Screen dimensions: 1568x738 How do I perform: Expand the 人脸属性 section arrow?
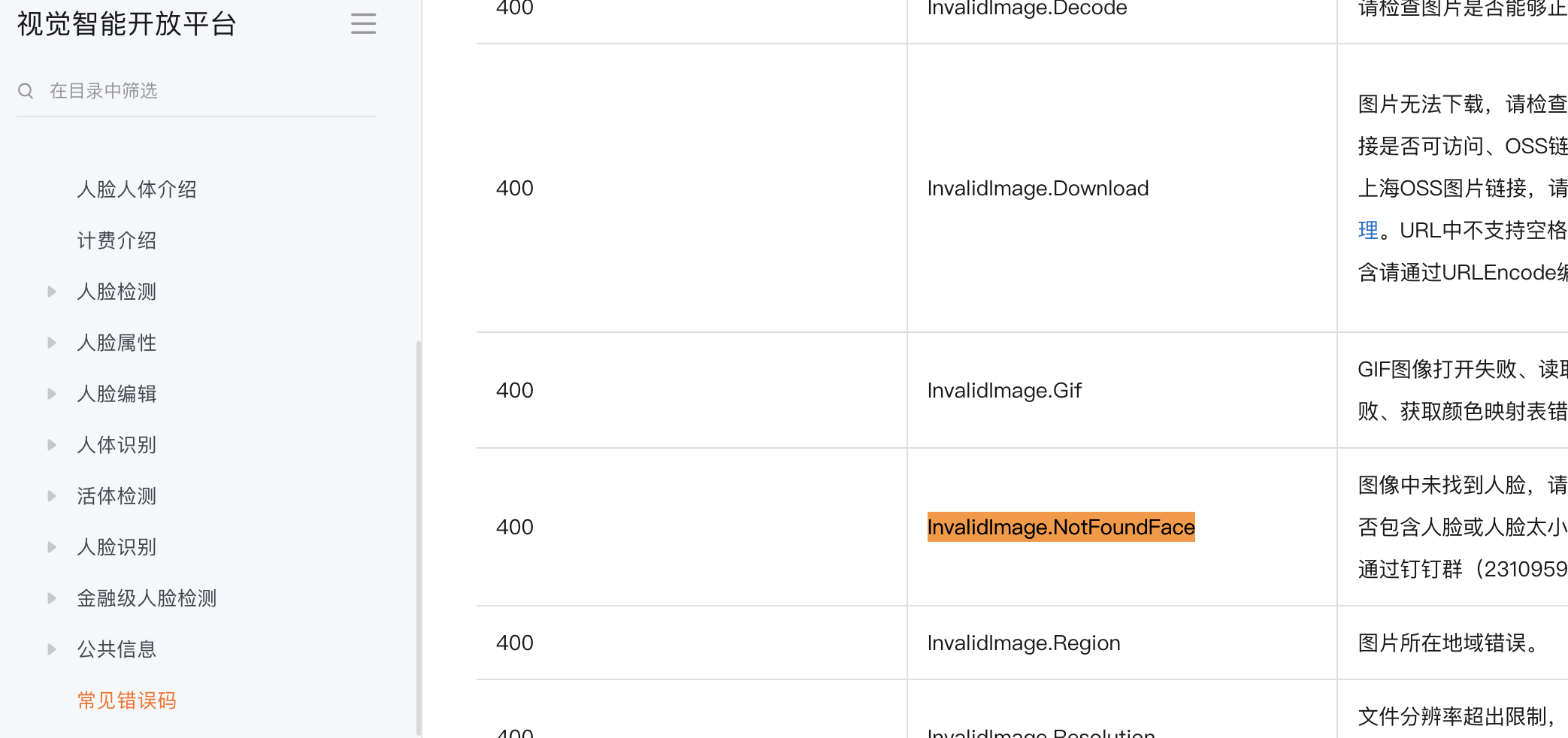[52, 343]
